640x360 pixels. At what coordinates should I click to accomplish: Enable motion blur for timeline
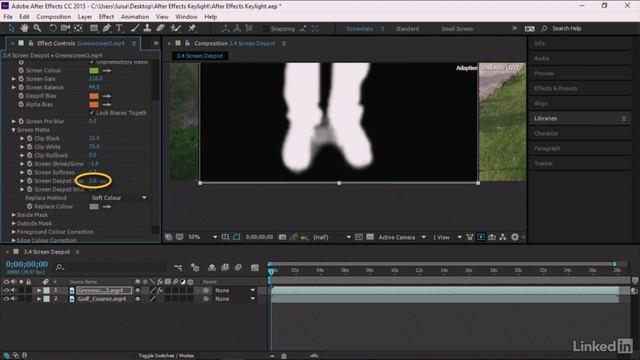(238, 268)
